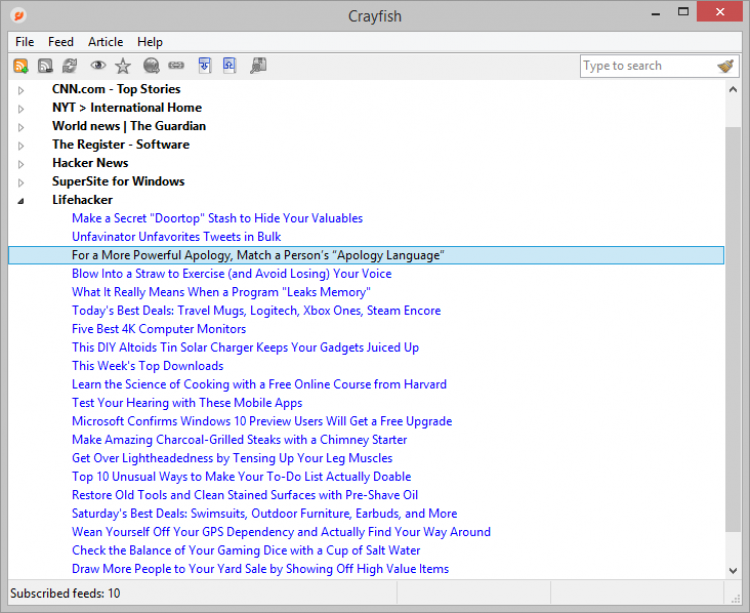
Task: Click the broom clear-search icon
Action: 726,66
